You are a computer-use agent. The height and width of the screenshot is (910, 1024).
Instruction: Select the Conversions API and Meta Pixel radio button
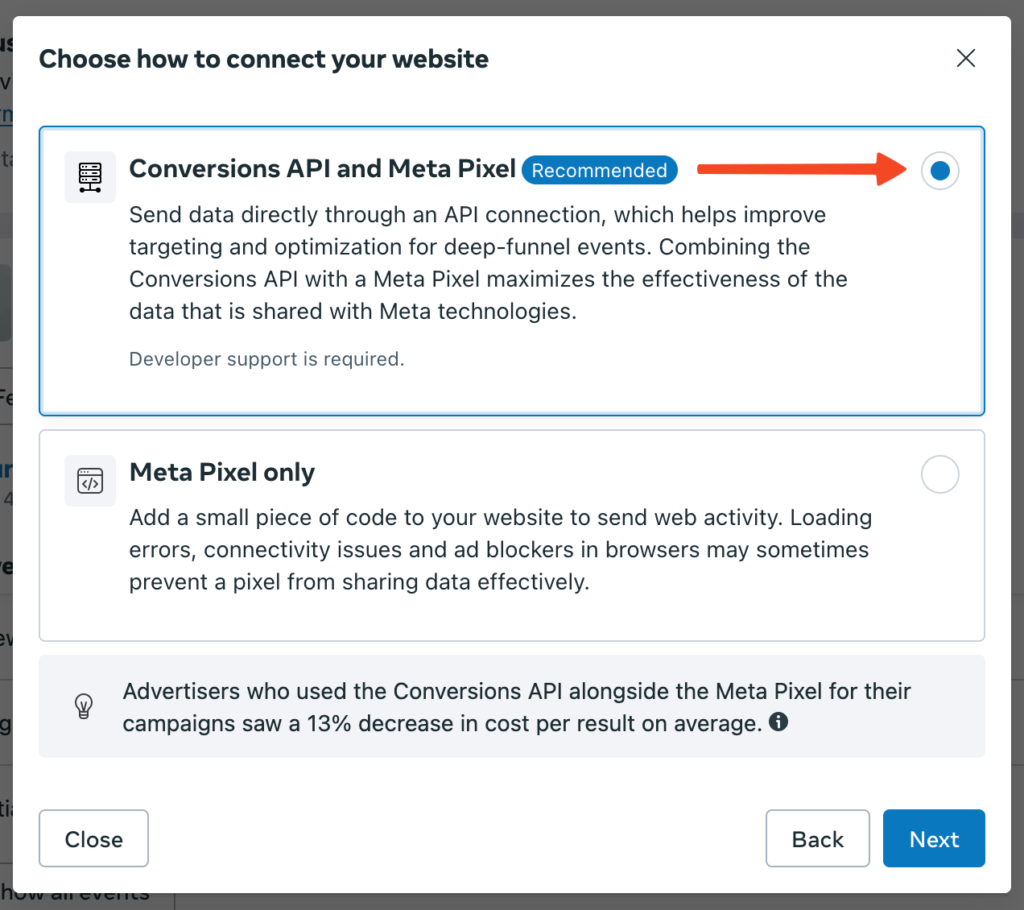click(x=940, y=171)
